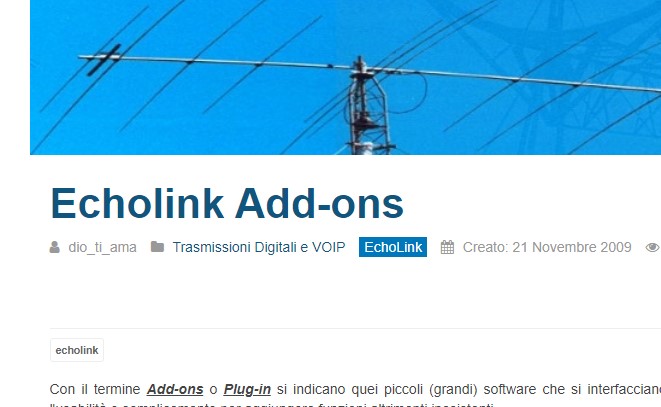Image resolution: width=661 pixels, height=407 pixels.
Task: Click the dark cross element on antenna boom
Action: click(x=104, y=59)
